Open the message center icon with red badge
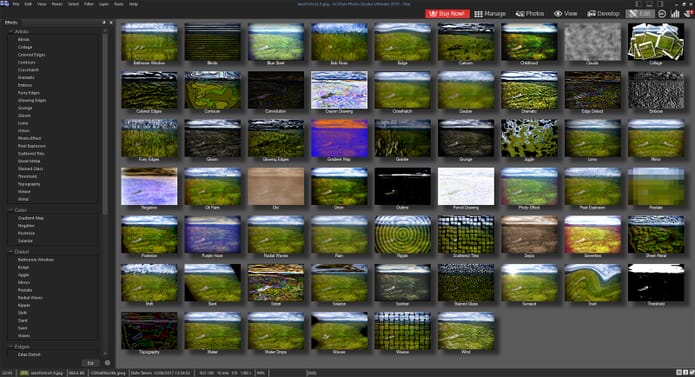The height and width of the screenshot is (377, 695). tap(688, 13)
